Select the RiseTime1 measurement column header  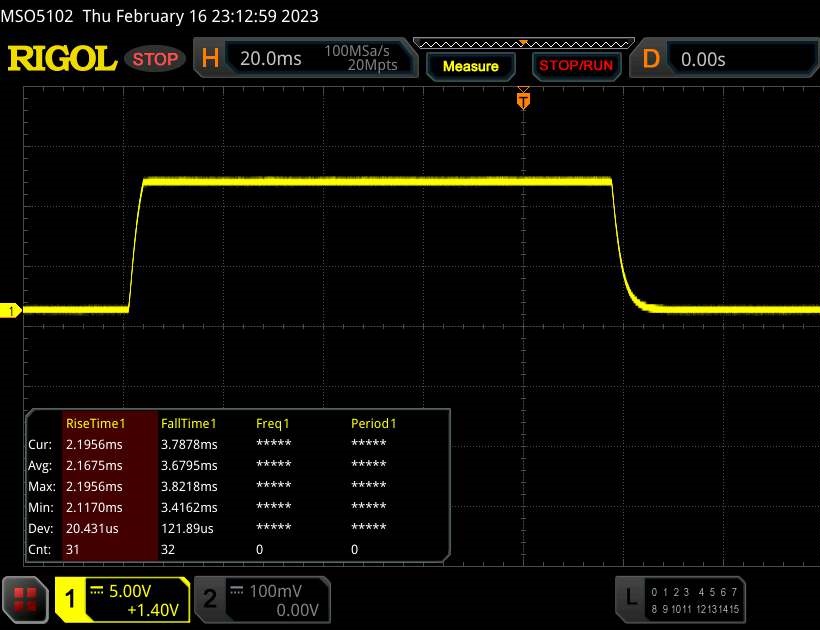point(96,423)
